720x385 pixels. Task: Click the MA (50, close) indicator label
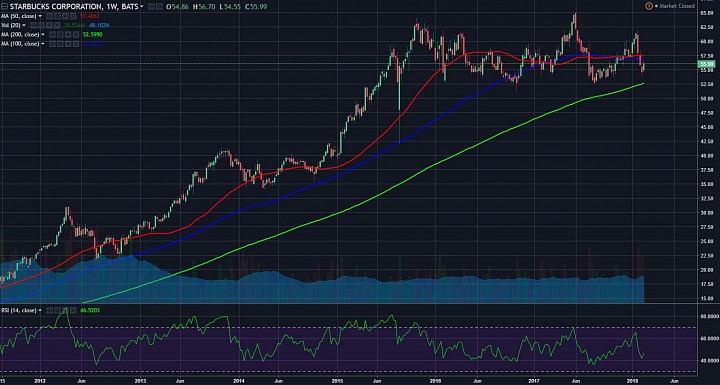tap(19, 16)
